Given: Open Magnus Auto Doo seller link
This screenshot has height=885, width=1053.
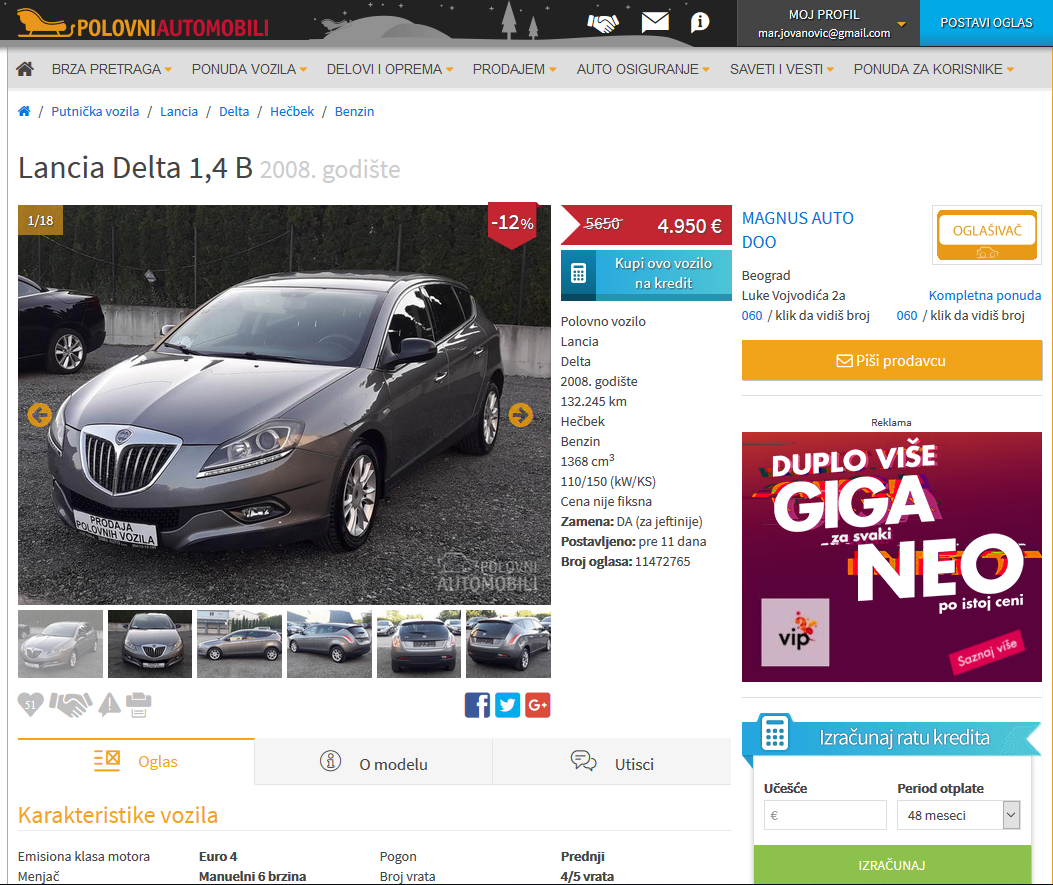Looking at the screenshot, I should [x=797, y=230].
